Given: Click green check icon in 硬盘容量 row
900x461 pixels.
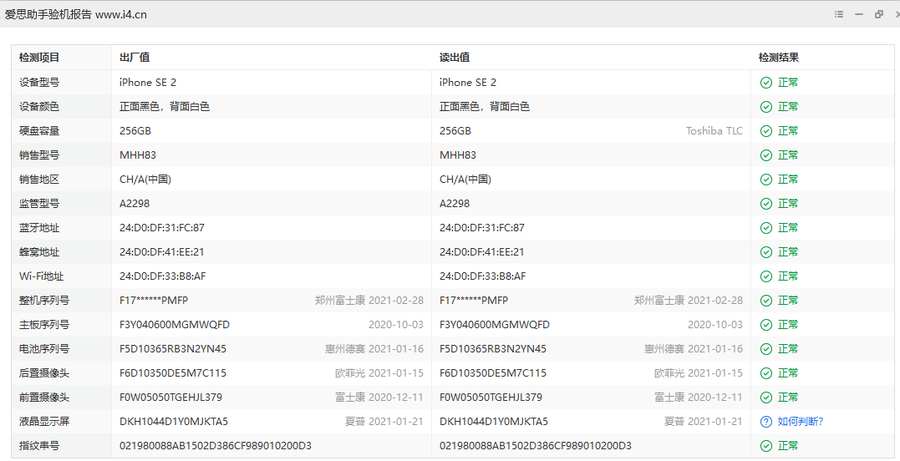Looking at the screenshot, I should tap(766, 131).
